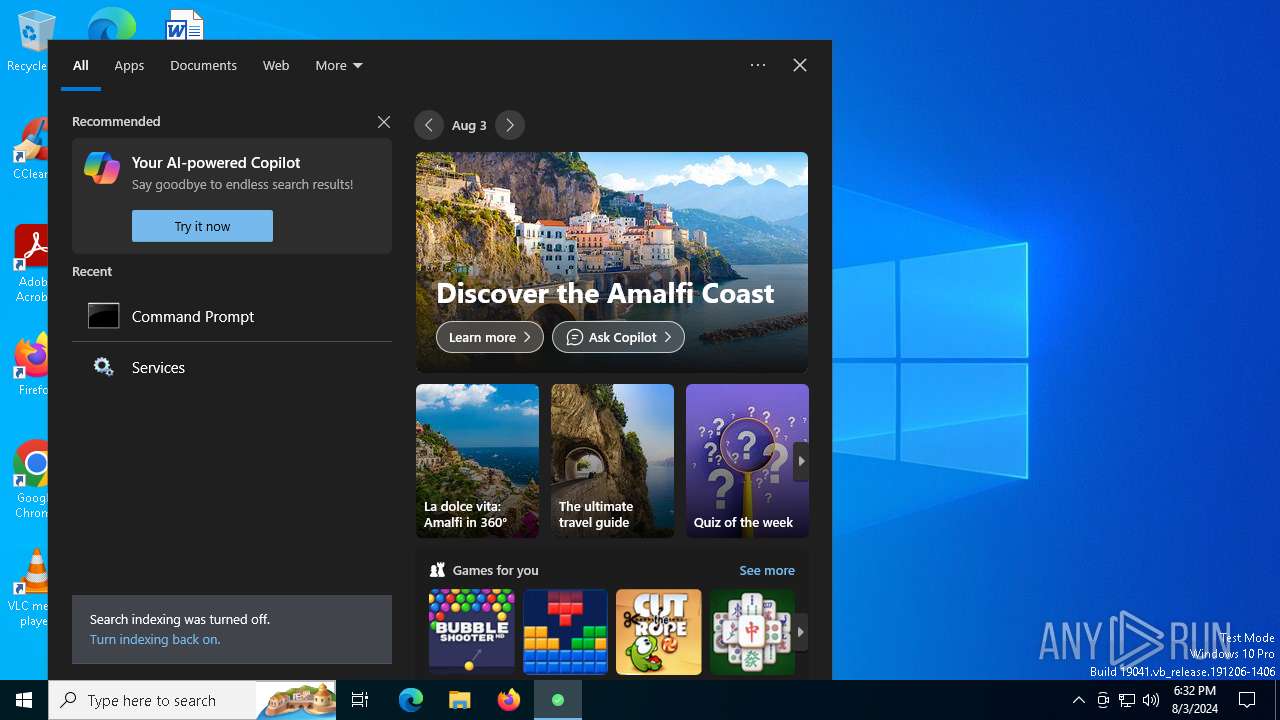Click the Games for you heading
This screenshot has width=1280, height=720.
(x=496, y=570)
